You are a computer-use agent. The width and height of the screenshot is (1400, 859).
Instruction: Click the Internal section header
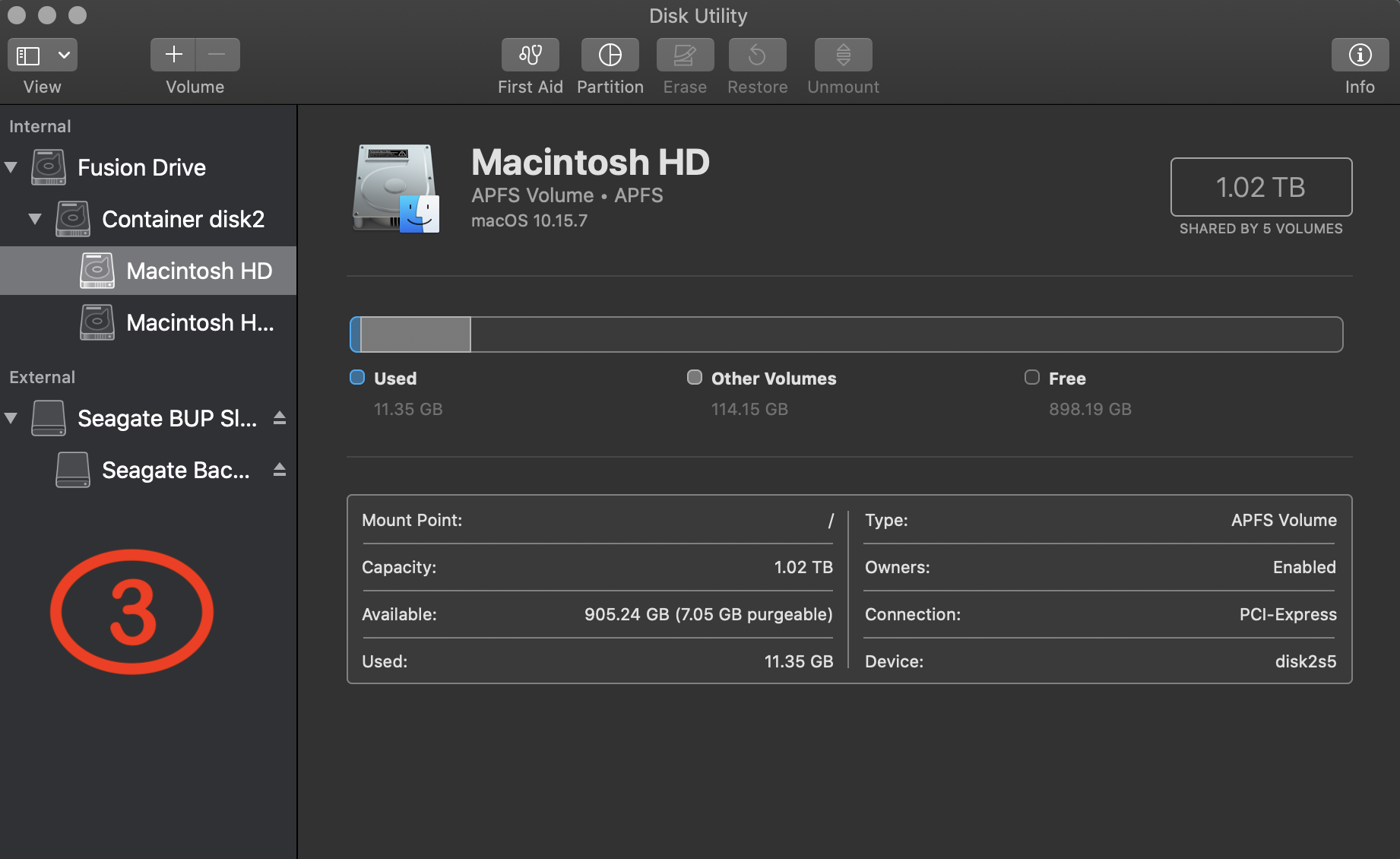click(40, 126)
